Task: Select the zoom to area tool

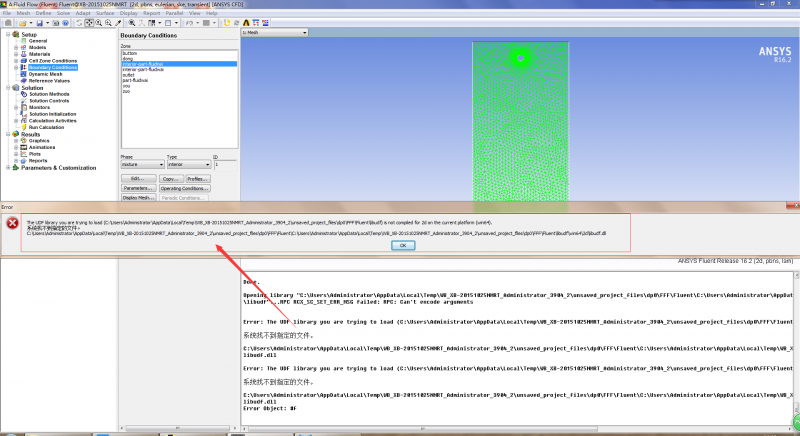Action: [108, 23]
